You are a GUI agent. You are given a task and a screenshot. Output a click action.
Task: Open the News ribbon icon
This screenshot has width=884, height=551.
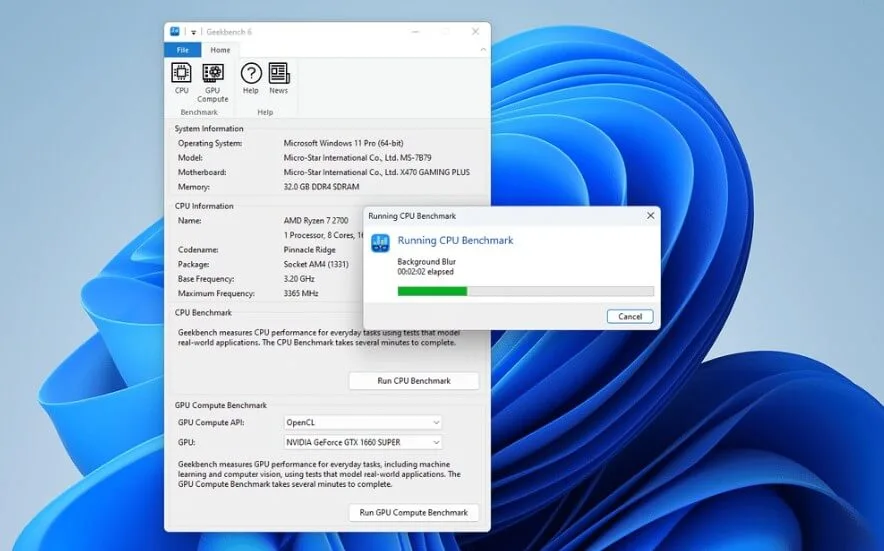[x=279, y=78]
